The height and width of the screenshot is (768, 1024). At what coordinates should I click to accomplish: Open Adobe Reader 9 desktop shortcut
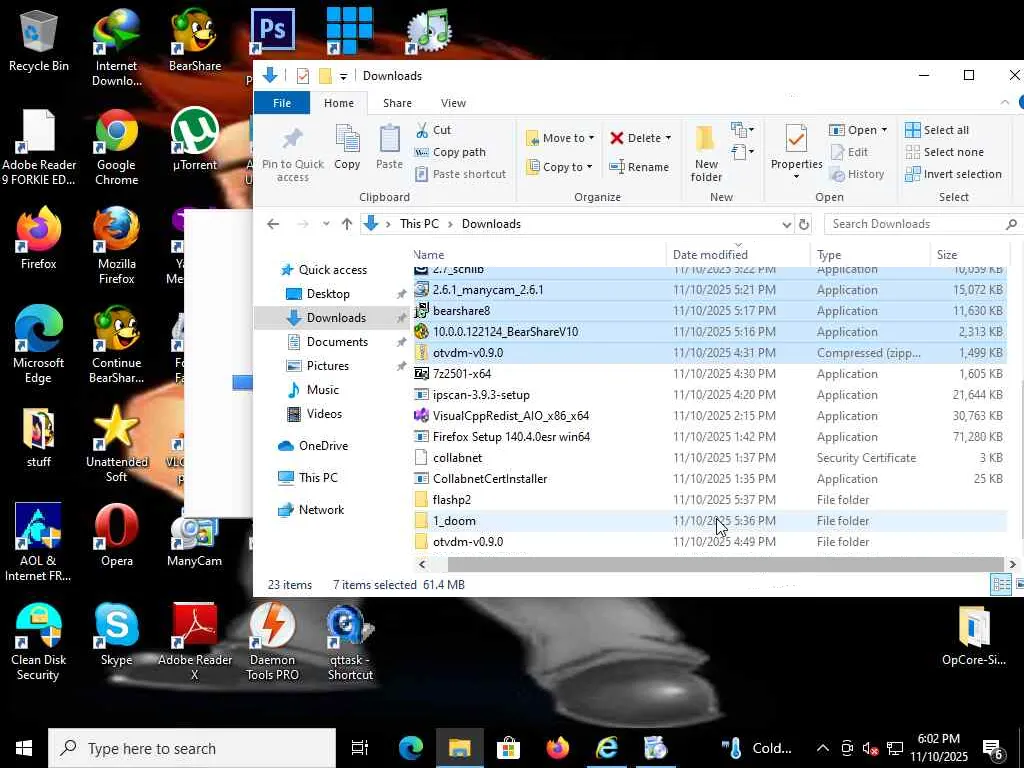39,146
